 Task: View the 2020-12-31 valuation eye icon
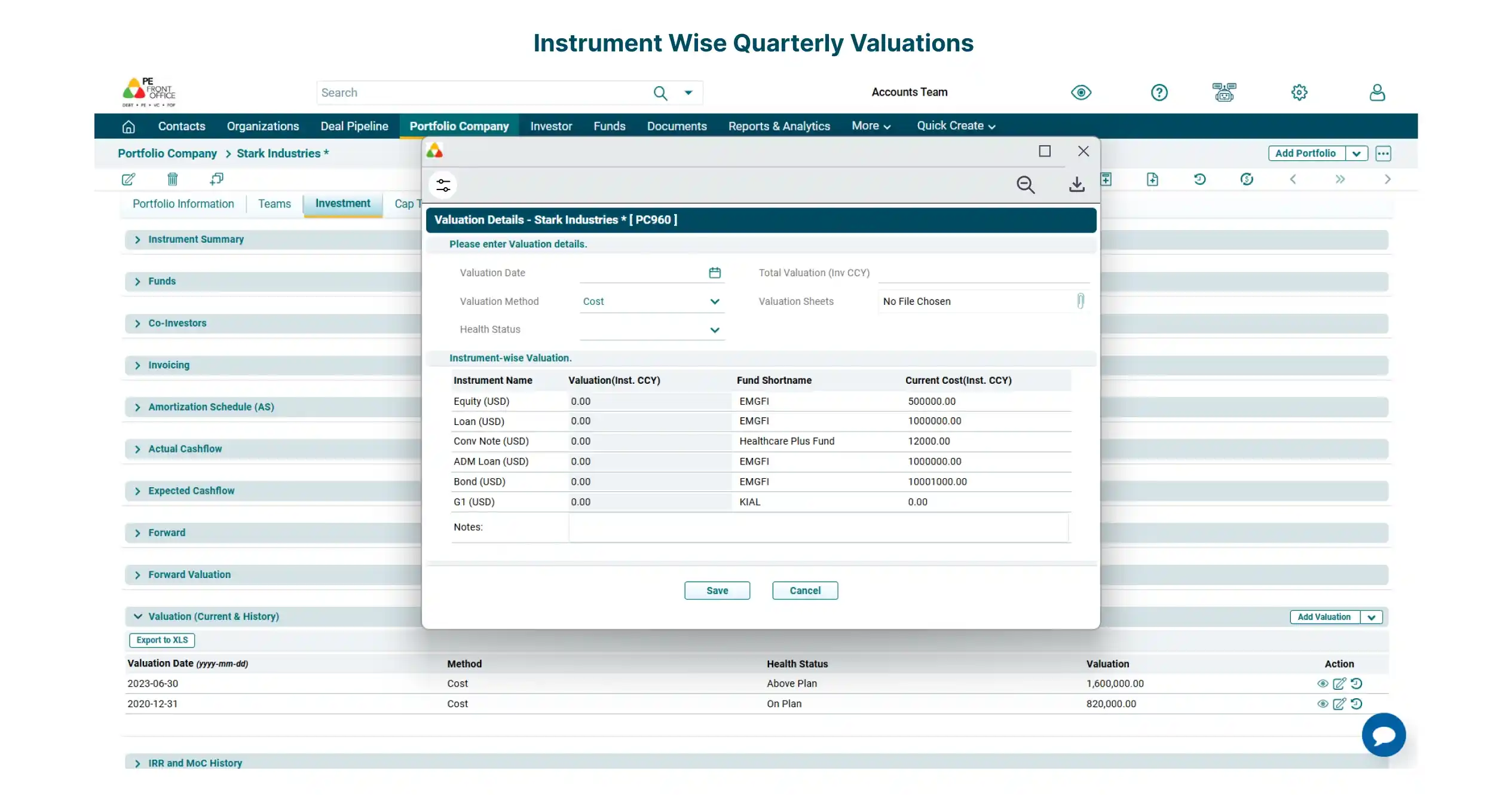point(1323,704)
